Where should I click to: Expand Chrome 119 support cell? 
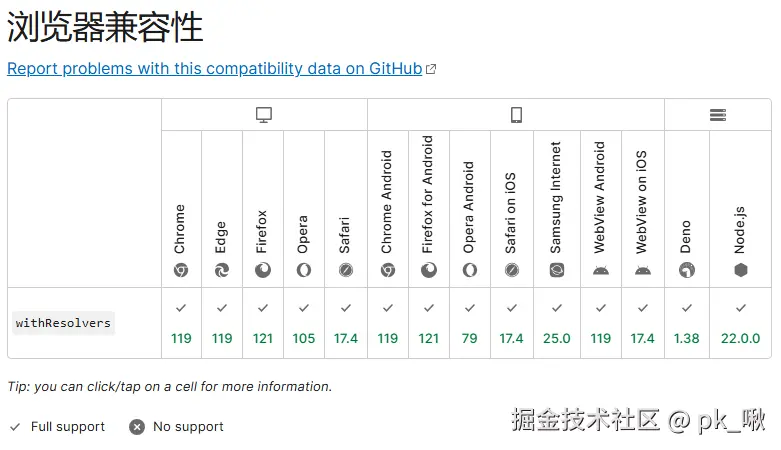coord(181,323)
